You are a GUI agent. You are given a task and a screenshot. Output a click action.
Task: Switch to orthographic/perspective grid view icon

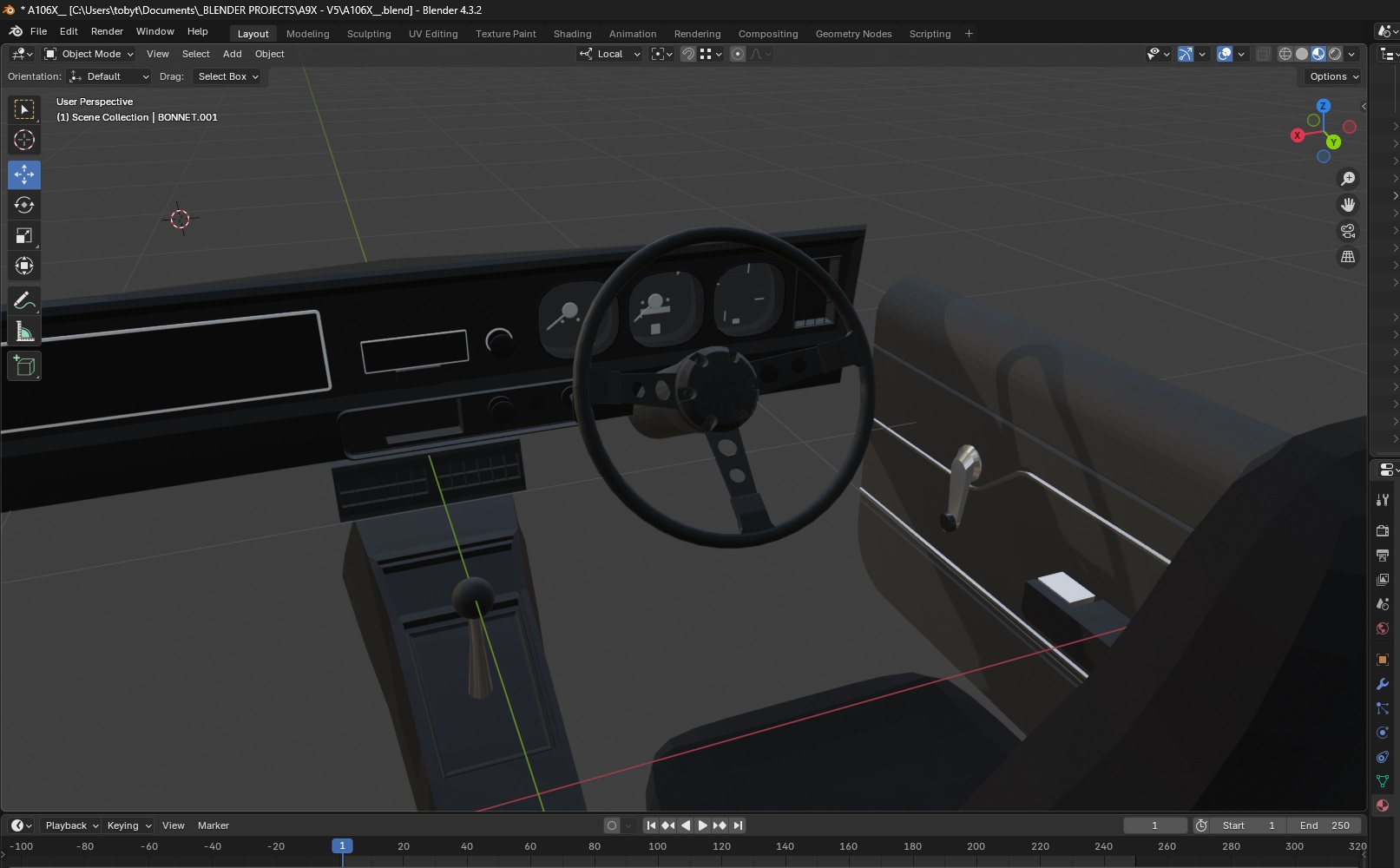coord(1348,257)
